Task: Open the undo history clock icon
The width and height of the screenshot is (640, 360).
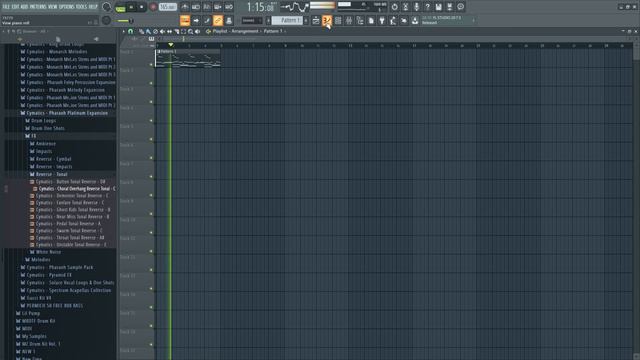Action: 394,7
